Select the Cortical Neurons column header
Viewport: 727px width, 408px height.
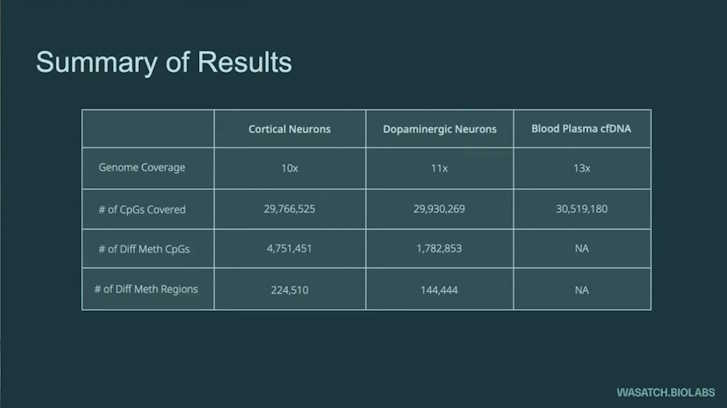[x=290, y=129]
